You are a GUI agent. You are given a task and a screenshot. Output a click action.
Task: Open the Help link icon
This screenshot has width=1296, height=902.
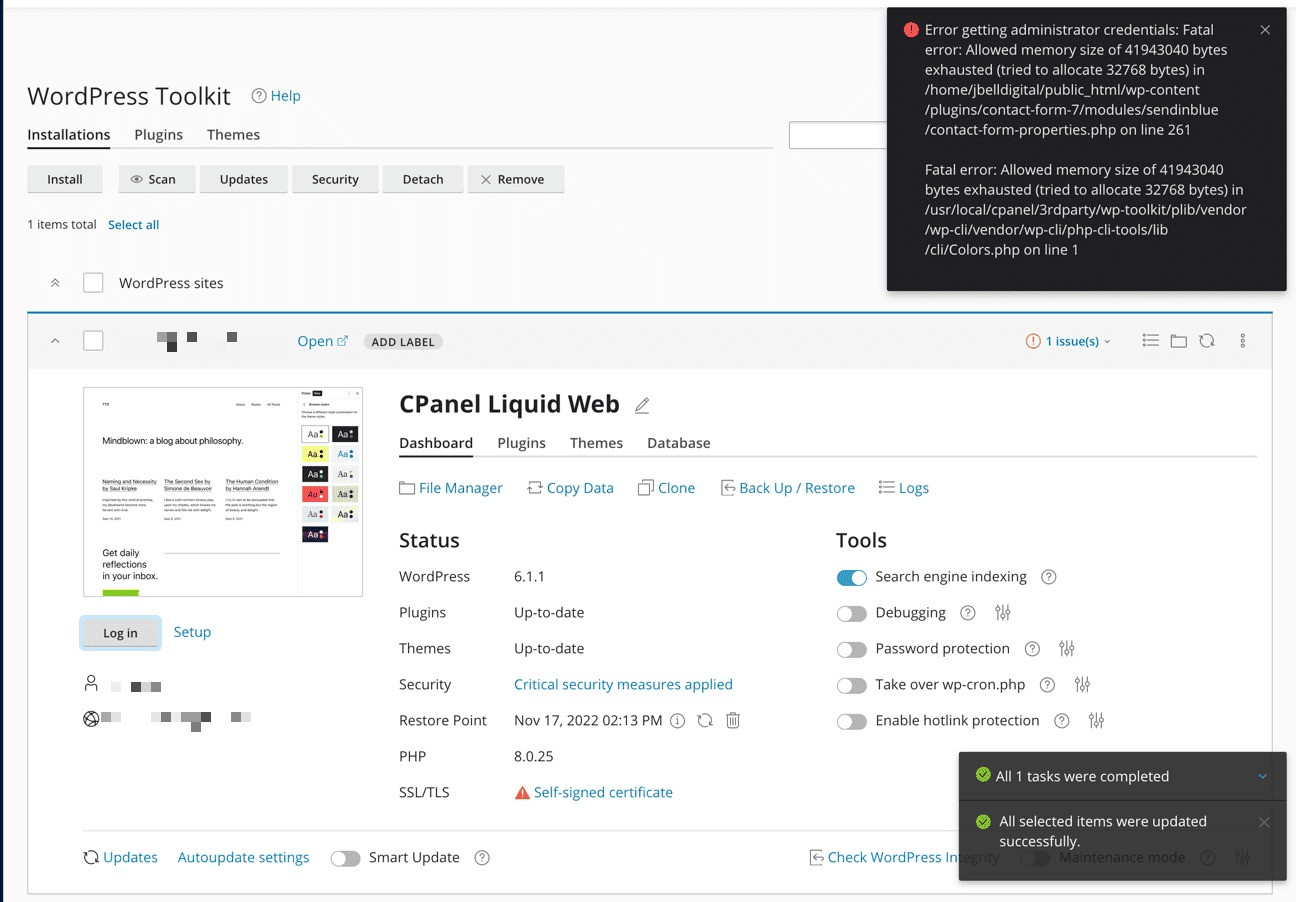[259, 96]
